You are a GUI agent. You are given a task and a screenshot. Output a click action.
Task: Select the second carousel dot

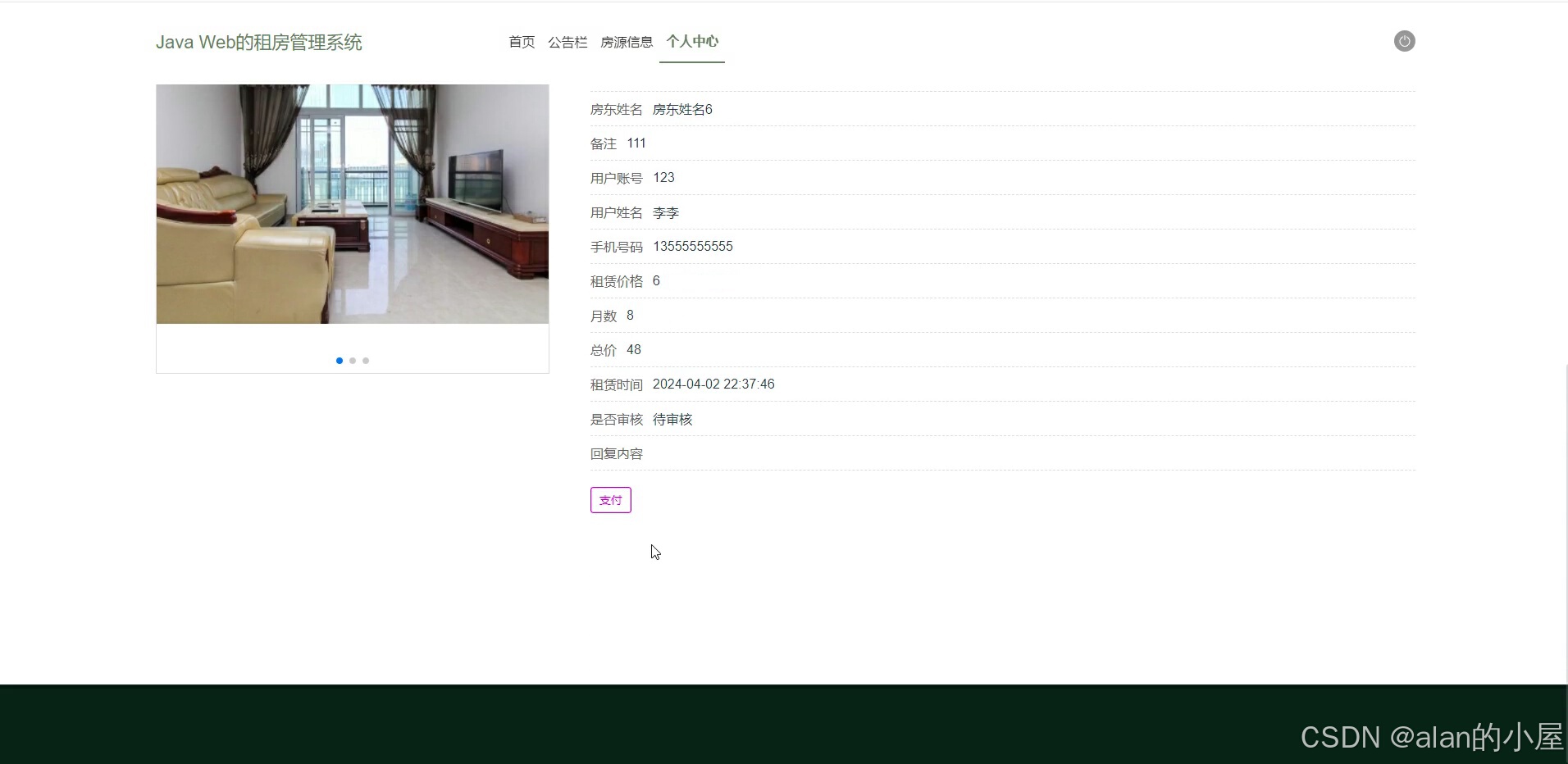[x=353, y=361]
